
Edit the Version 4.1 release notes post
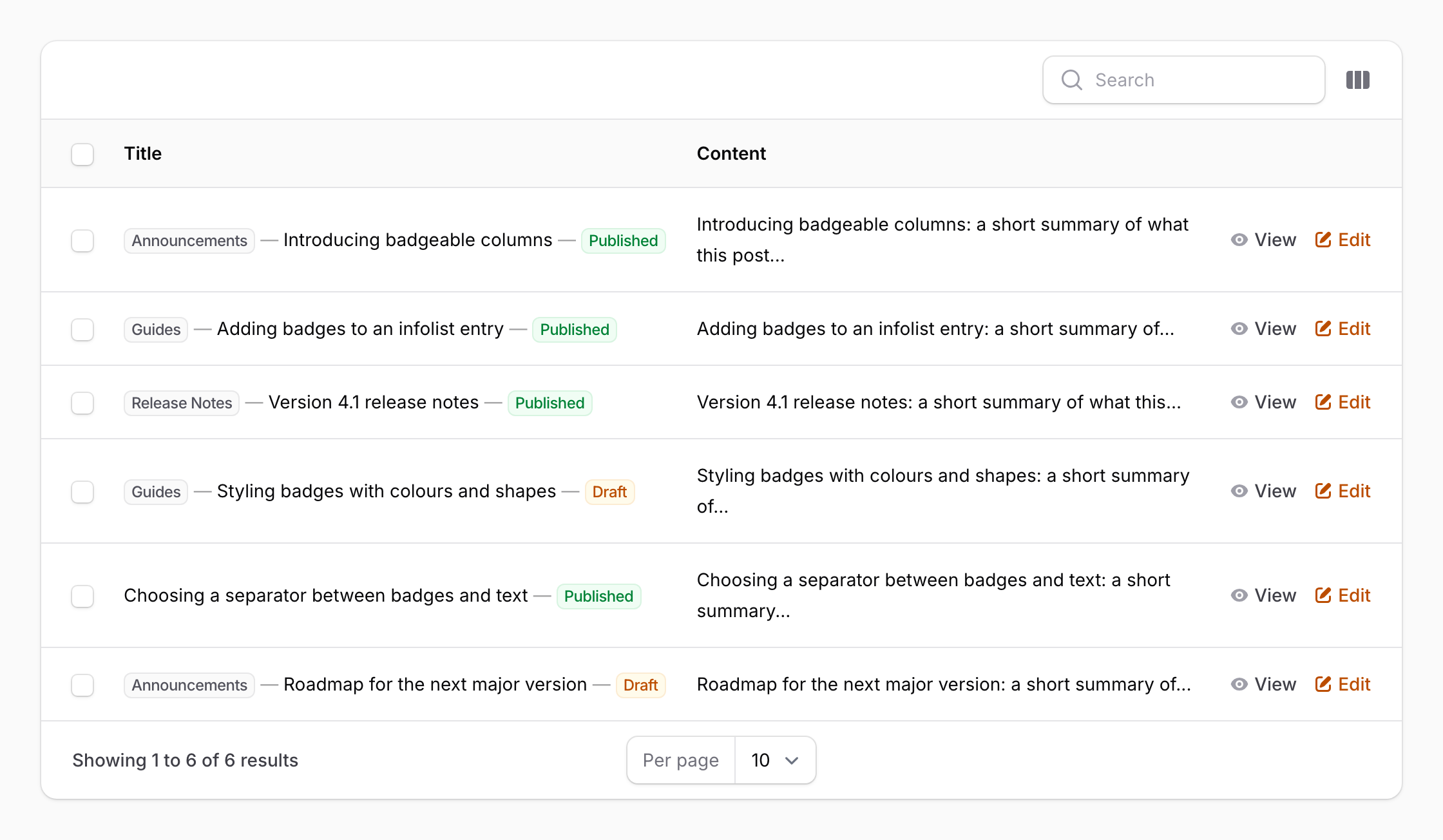pyautogui.click(x=1343, y=402)
